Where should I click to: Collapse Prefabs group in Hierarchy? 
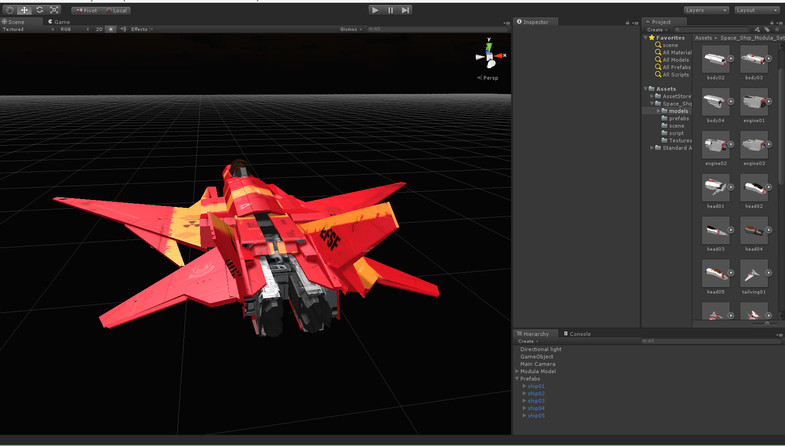pyautogui.click(x=517, y=379)
